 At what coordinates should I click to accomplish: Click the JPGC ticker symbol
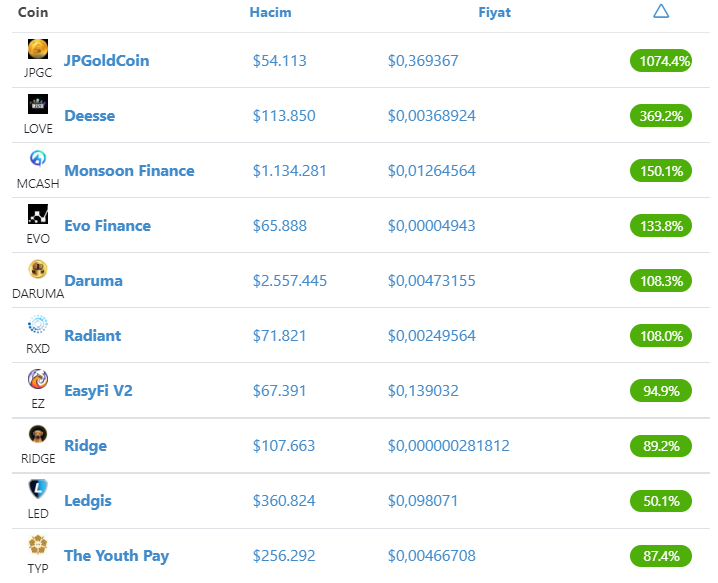(38, 73)
